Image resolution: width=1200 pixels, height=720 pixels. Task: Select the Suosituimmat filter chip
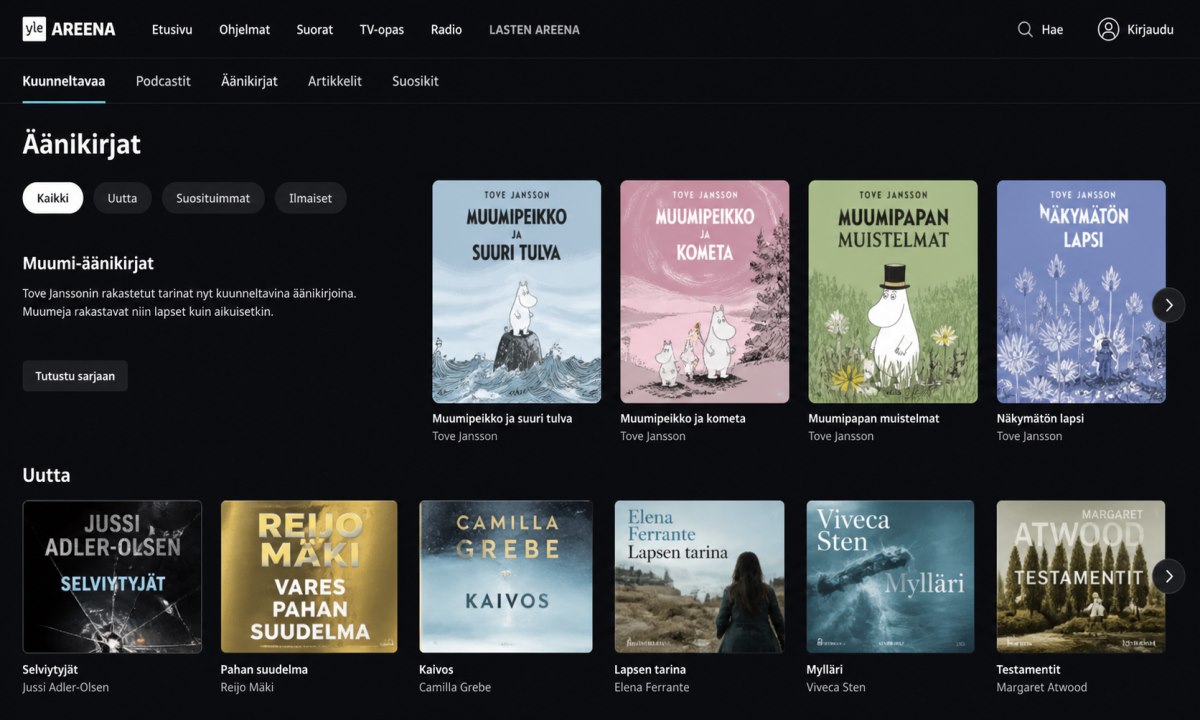pos(213,198)
